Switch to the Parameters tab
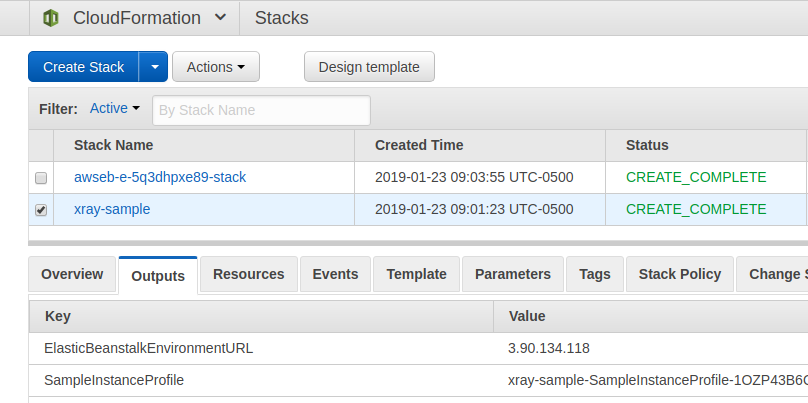This screenshot has height=403, width=808. pos(513,274)
